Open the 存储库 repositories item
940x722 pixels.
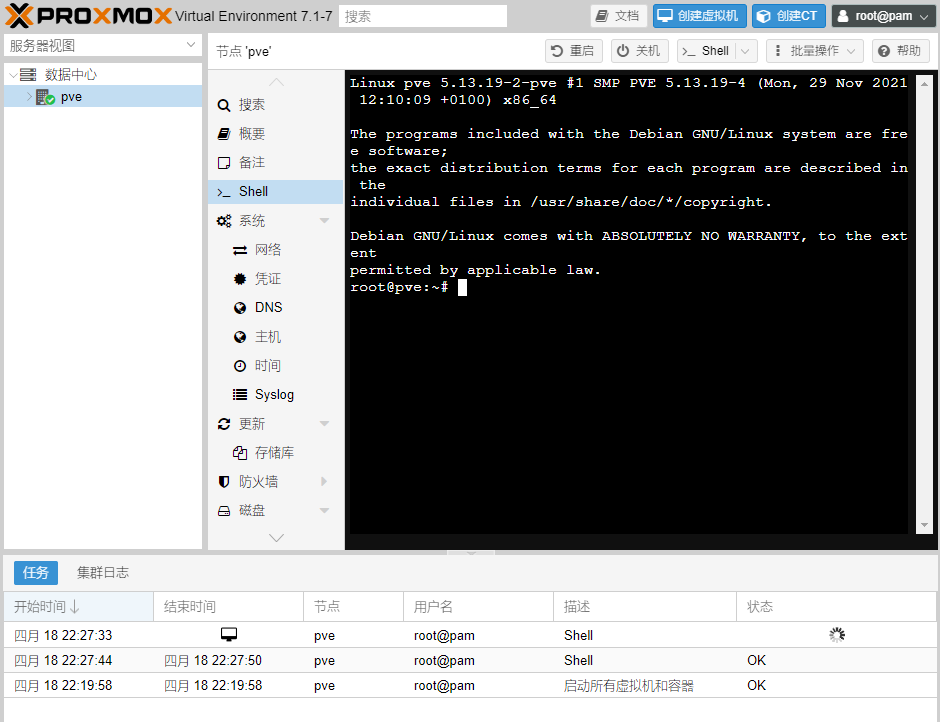point(275,453)
